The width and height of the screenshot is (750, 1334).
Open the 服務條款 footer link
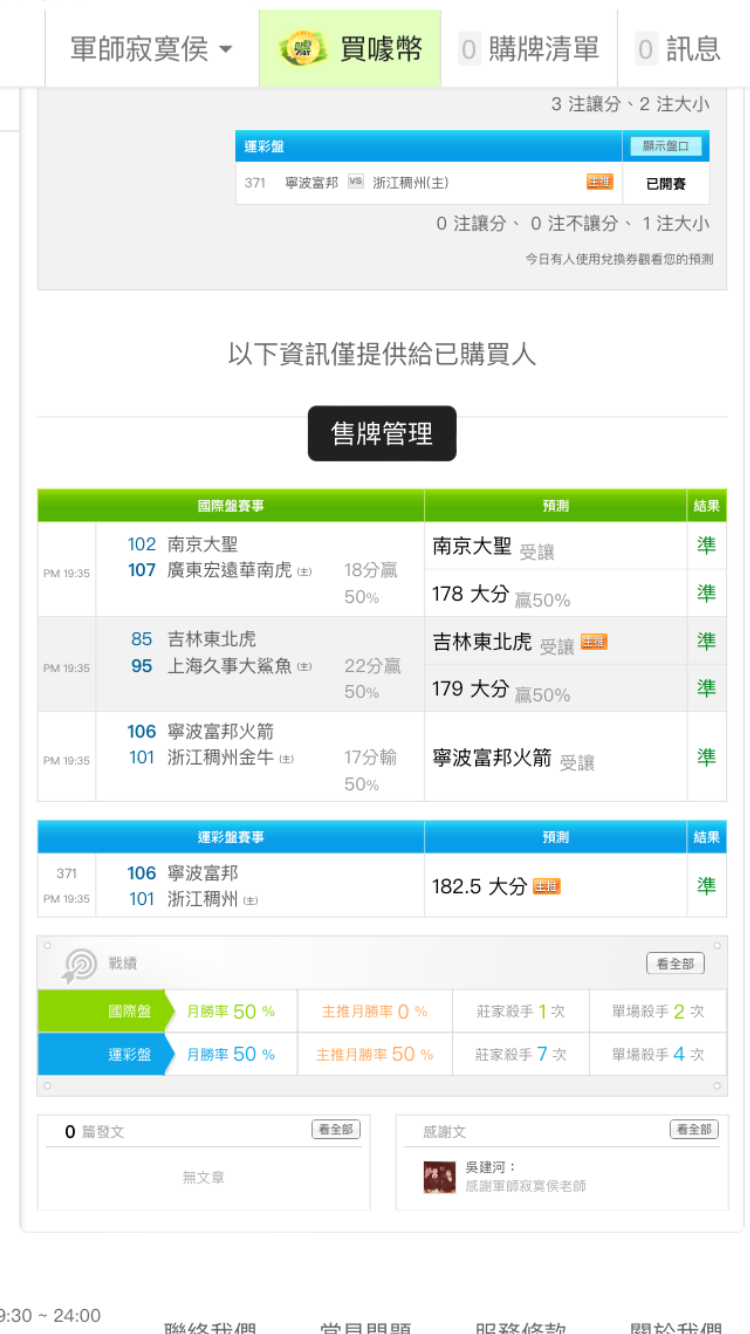click(x=520, y=1328)
